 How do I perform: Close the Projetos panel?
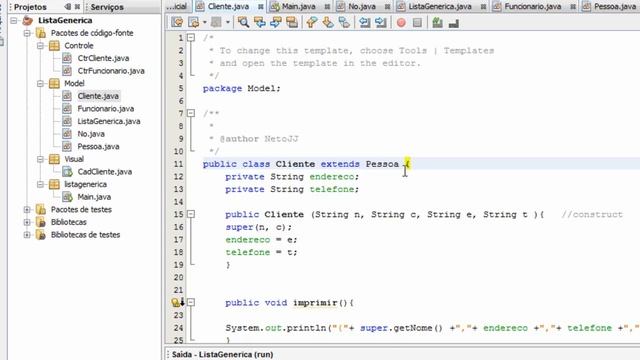[77, 7]
